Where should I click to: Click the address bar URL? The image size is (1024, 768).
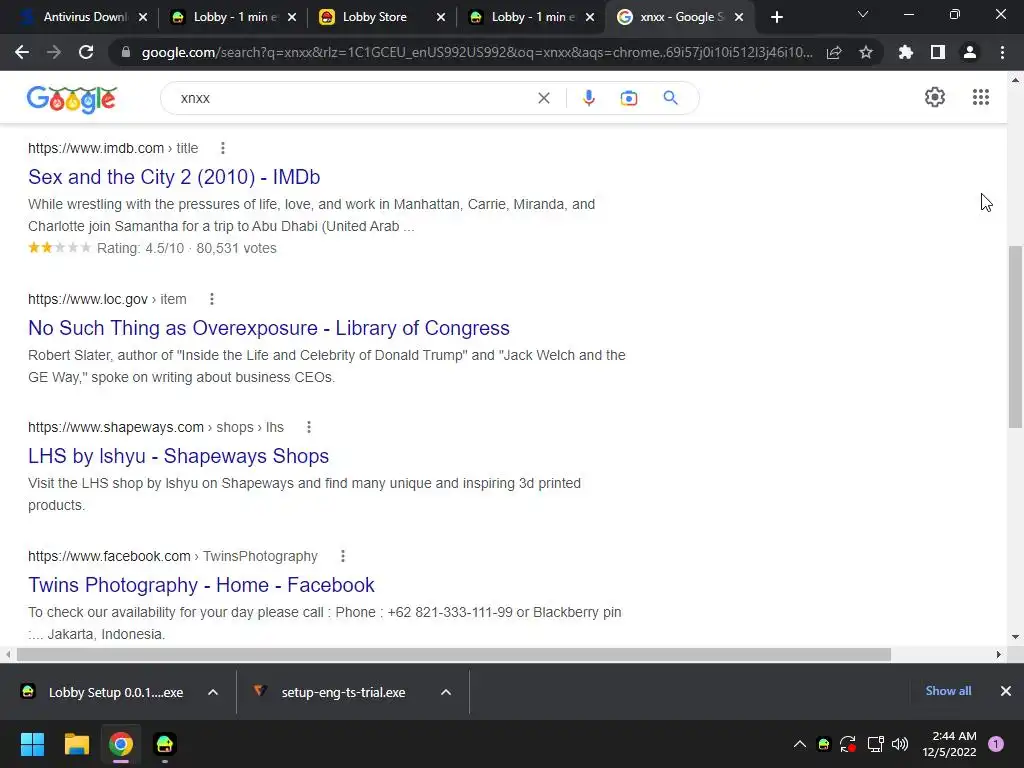[477, 52]
